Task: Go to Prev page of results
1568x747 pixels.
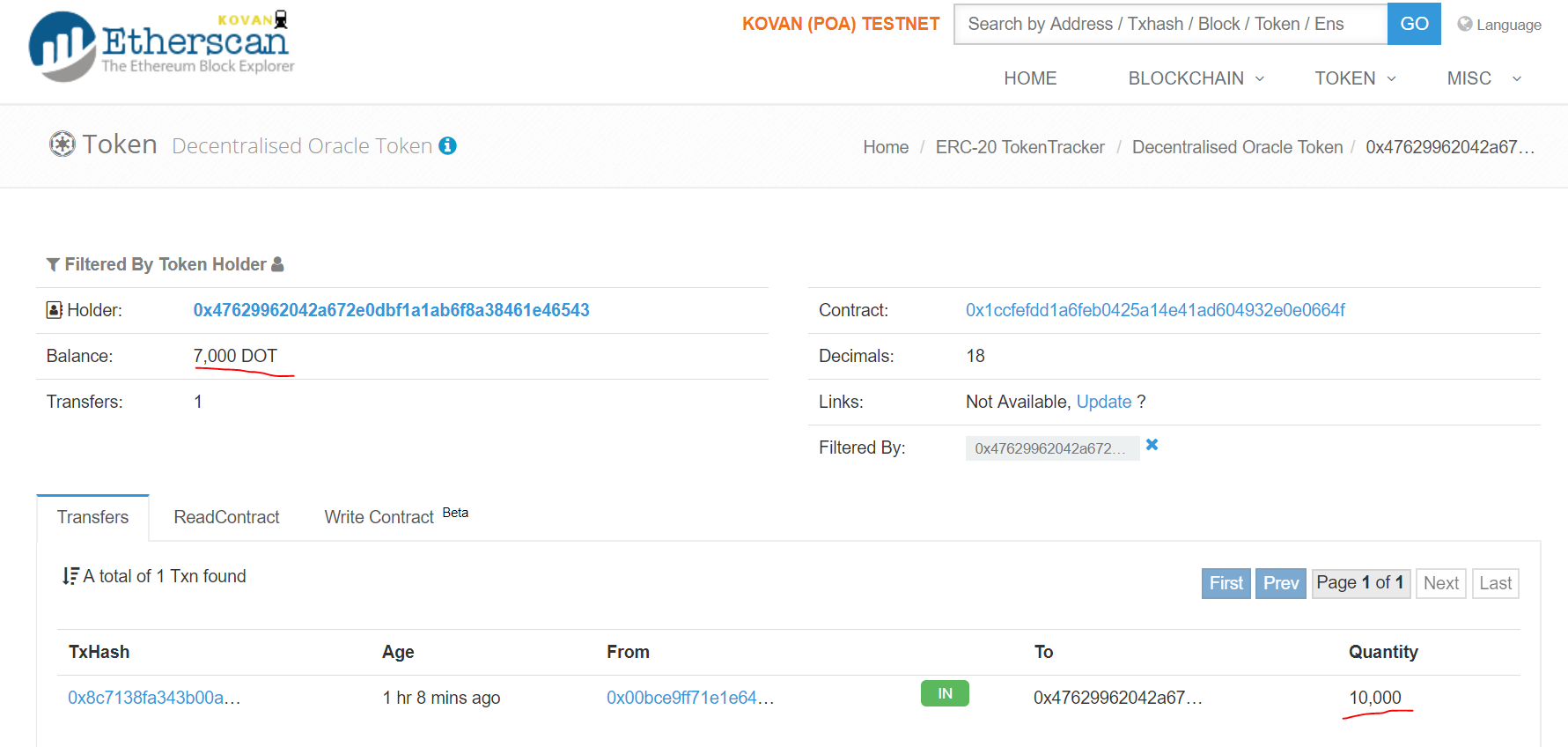Action: pos(1280,583)
